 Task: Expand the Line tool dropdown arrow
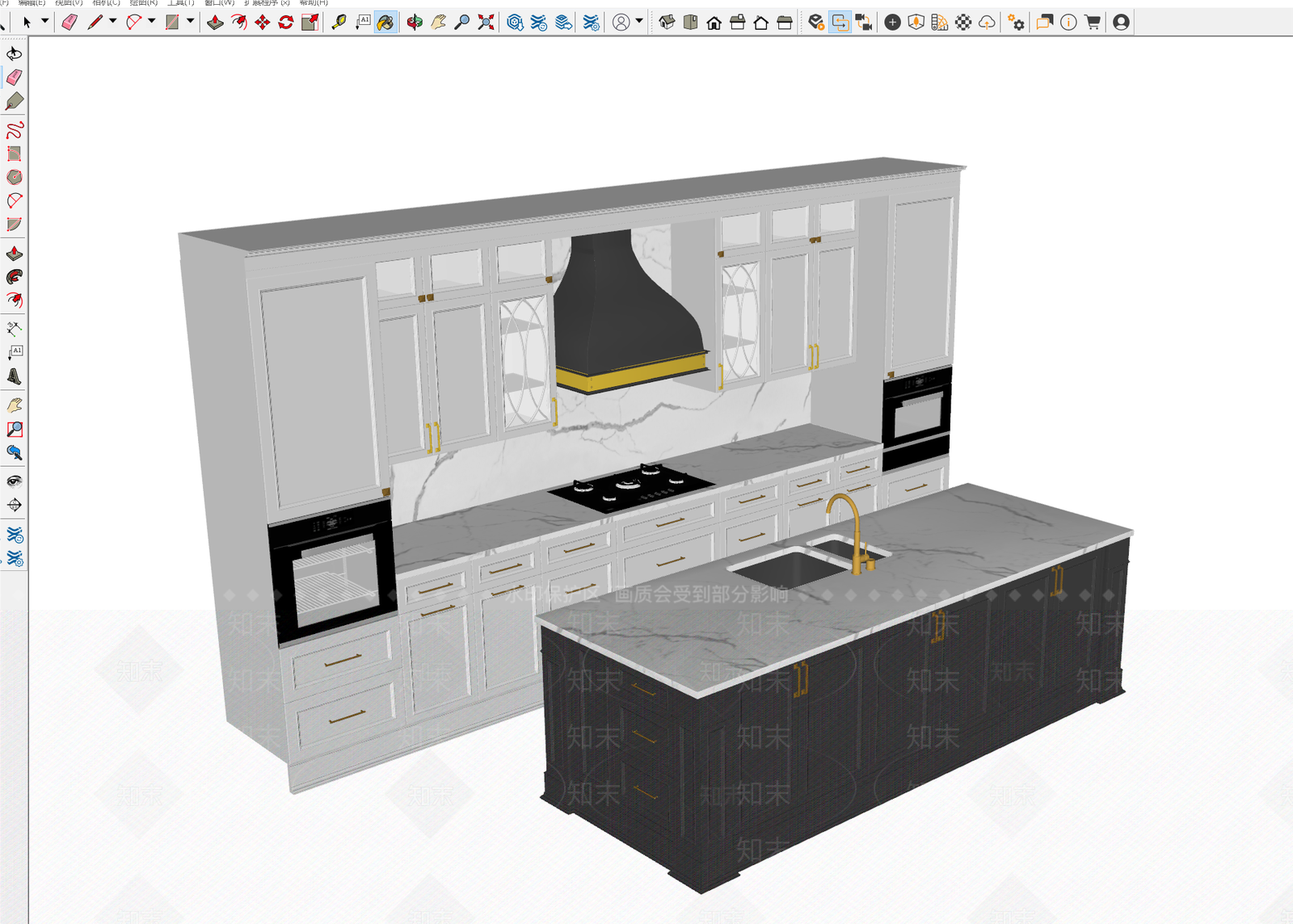tap(112, 22)
